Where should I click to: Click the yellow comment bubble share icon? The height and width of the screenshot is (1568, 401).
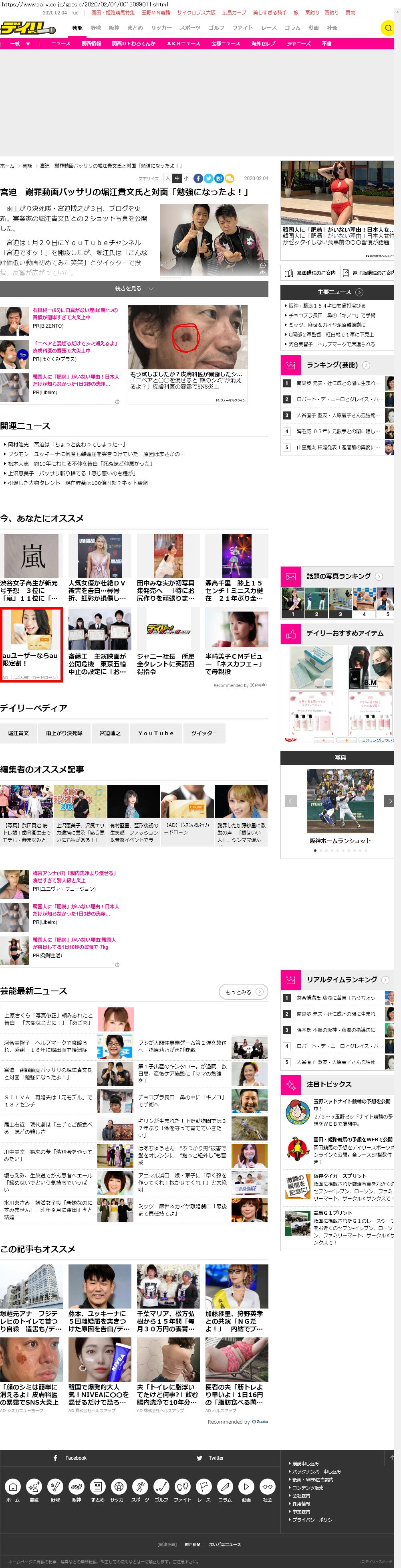pyautogui.click(x=230, y=178)
